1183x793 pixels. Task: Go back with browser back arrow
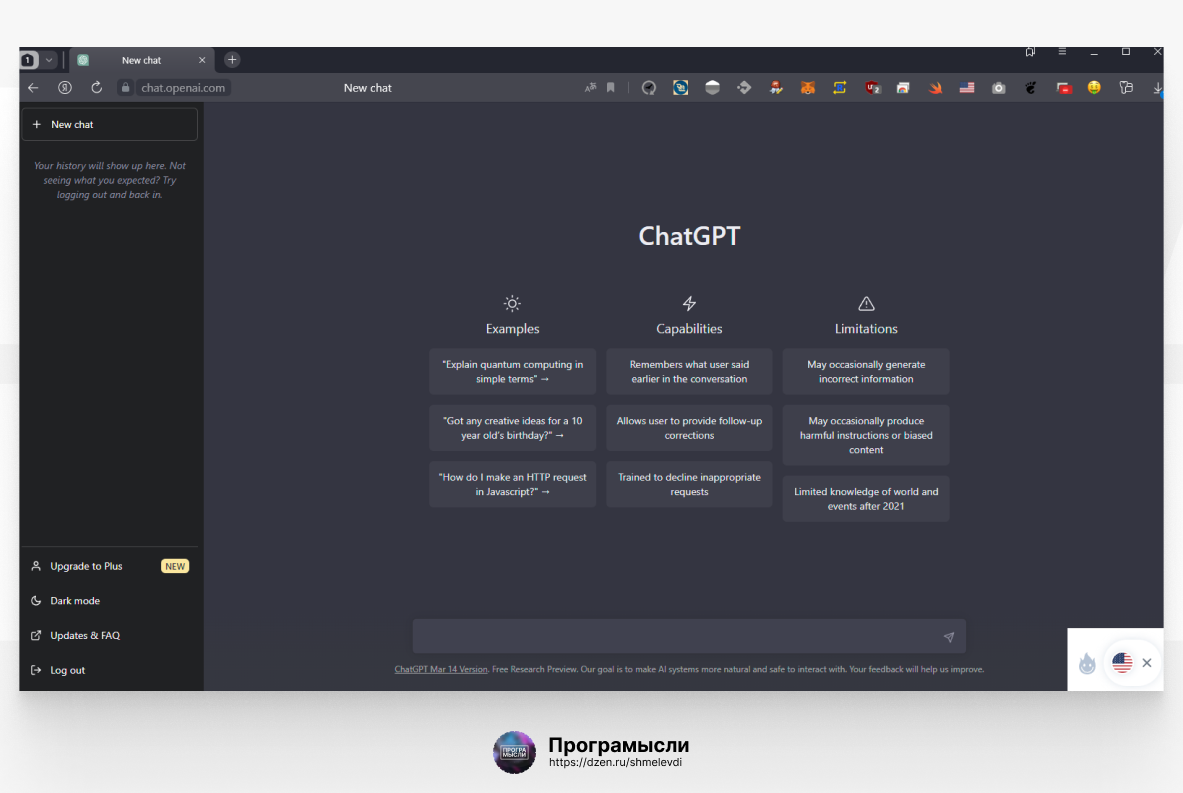coord(33,88)
